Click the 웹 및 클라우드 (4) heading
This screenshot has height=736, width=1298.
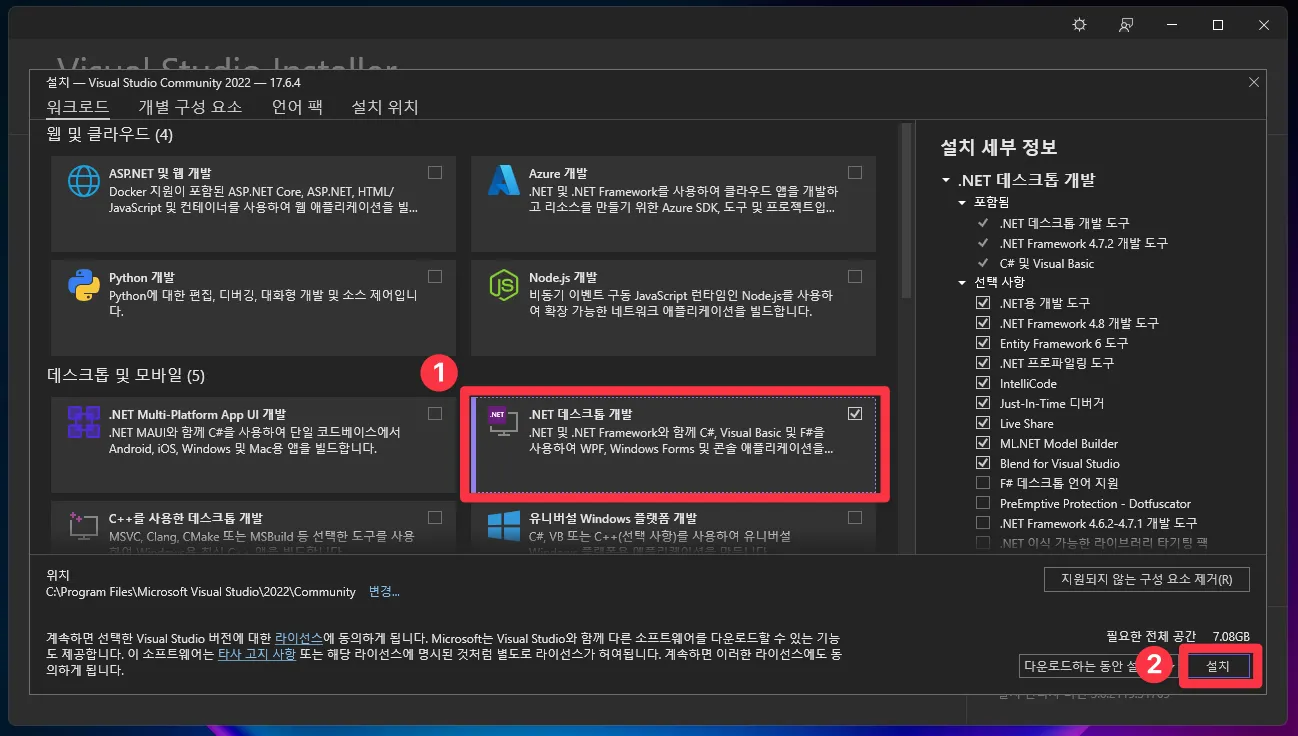110,134
